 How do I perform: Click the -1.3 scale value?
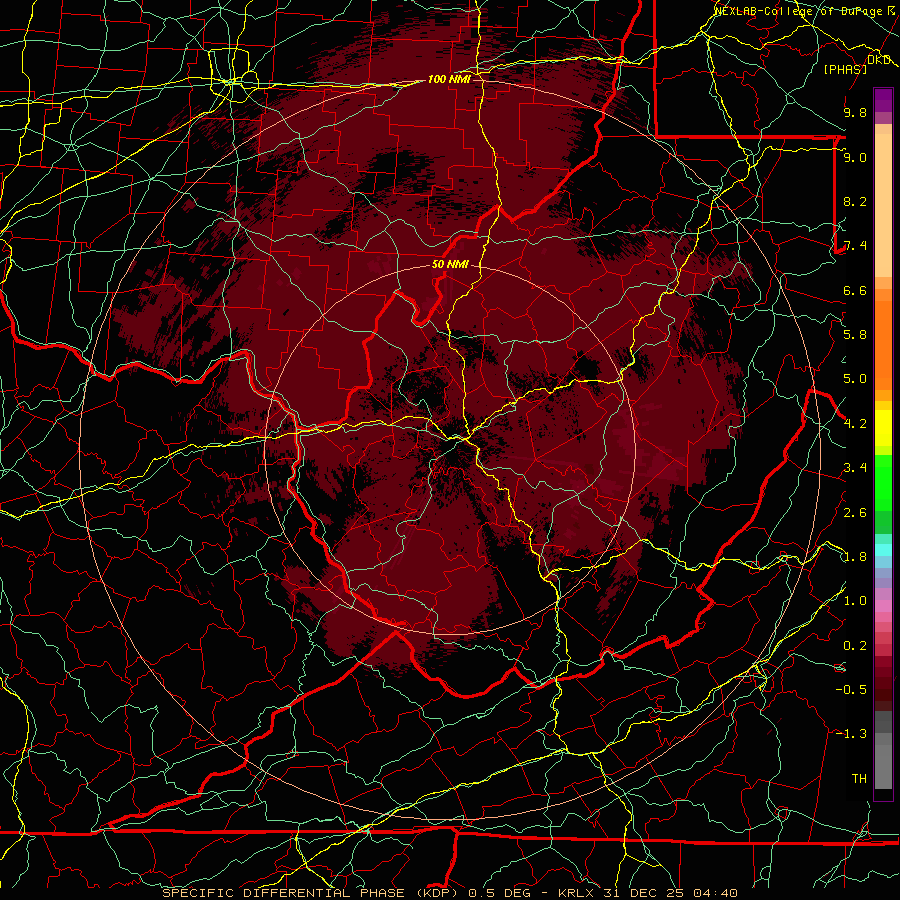(x=851, y=734)
